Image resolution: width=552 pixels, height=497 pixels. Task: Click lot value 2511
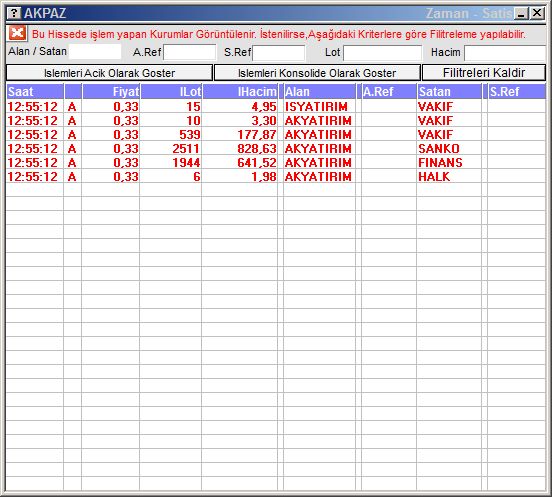(186, 149)
